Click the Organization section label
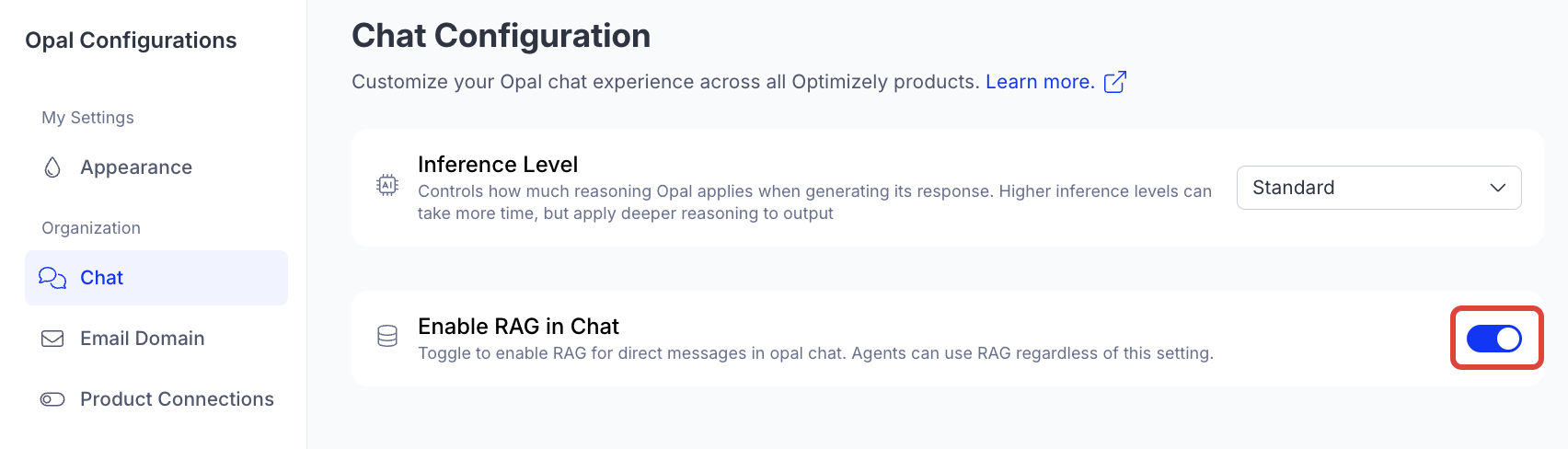Image resolution: width=1568 pixels, height=449 pixels. point(91,228)
